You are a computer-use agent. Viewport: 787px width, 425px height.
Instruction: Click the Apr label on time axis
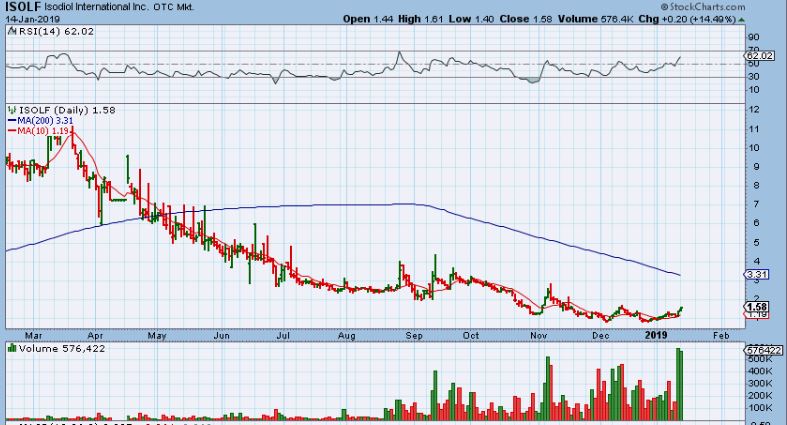pos(94,335)
